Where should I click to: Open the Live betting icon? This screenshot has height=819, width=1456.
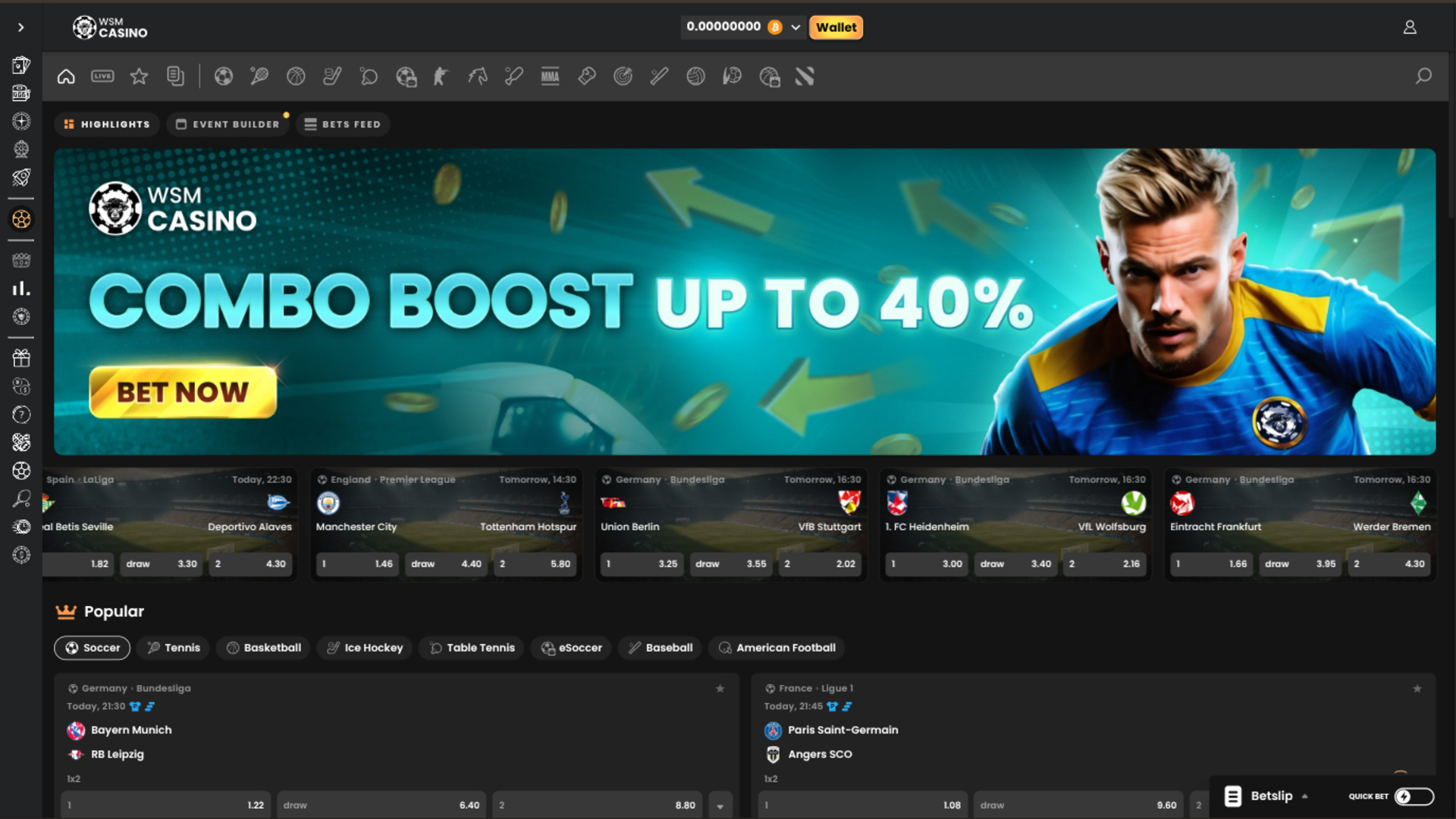click(x=102, y=77)
